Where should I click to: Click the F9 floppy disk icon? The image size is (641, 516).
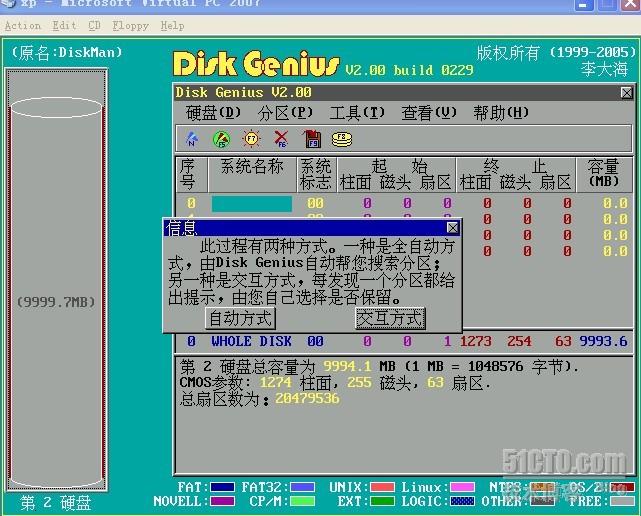[312, 139]
